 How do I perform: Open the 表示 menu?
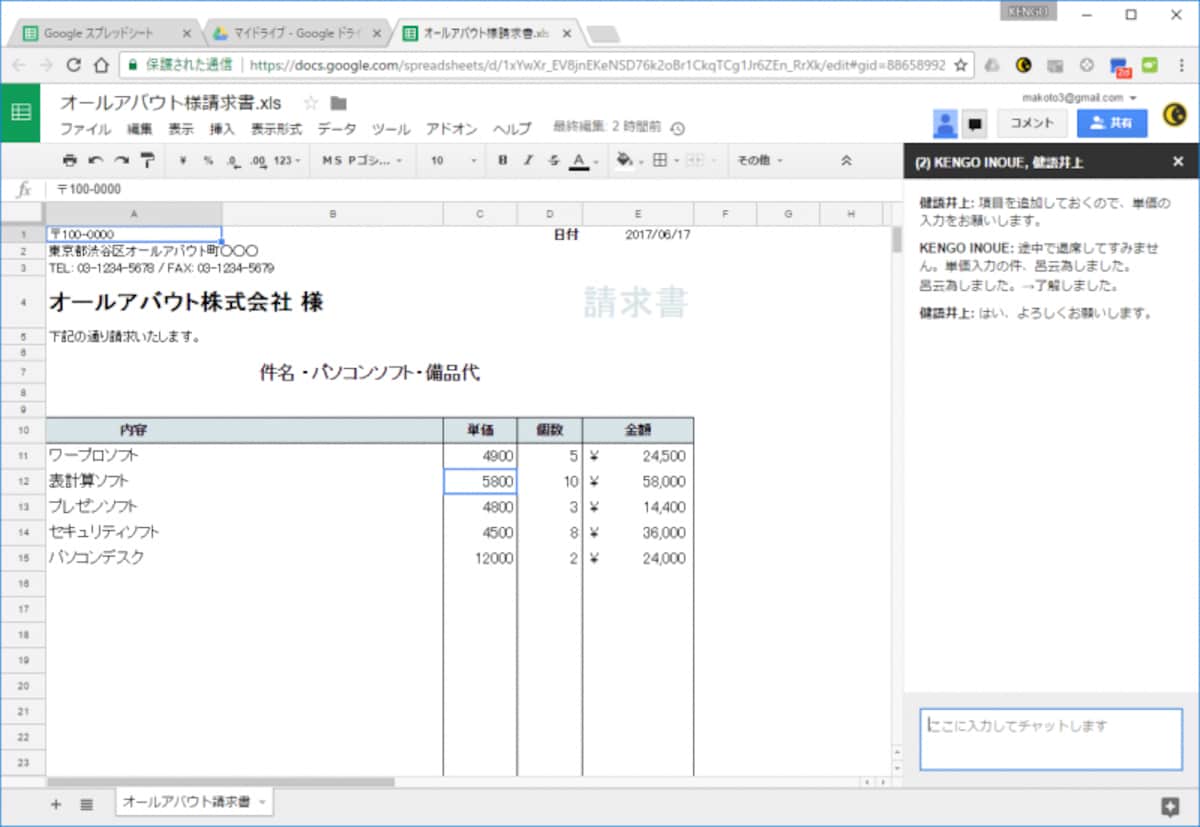click(181, 129)
